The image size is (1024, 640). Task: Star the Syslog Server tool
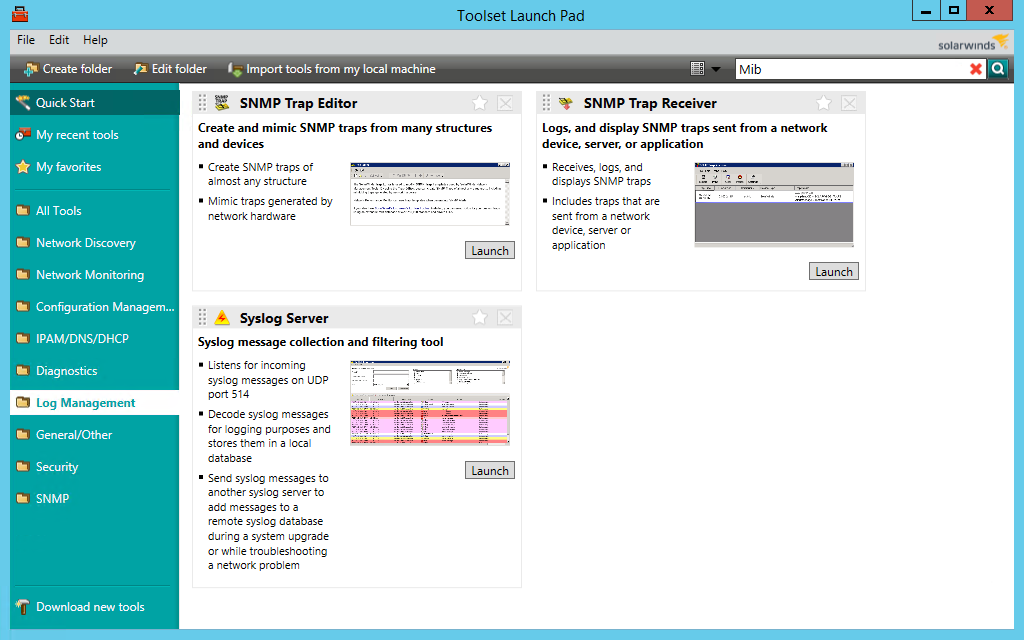(x=479, y=316)
